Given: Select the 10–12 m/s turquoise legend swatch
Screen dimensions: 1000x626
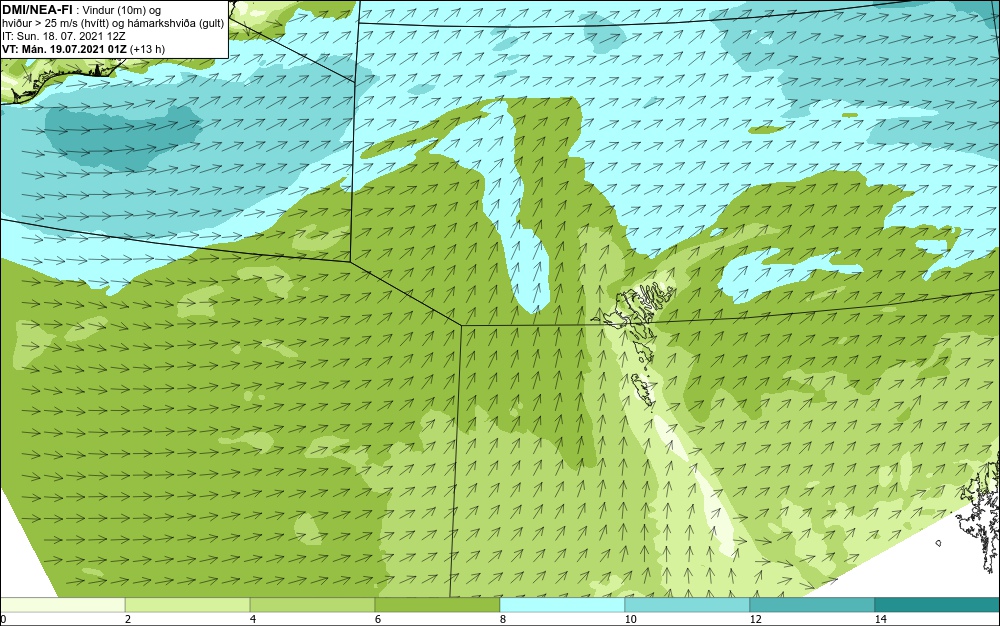Looking at the screenshot, I should pyautogui.click(x=688, y=605).
